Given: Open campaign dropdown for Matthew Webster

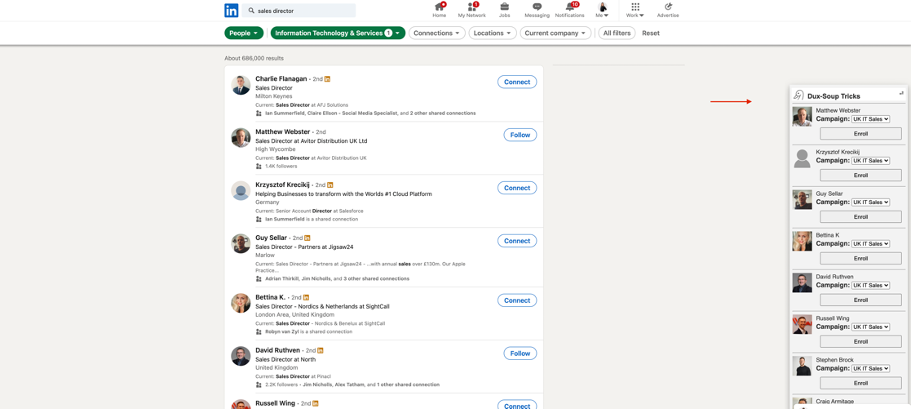Looking at the screenshot, I should click(871, 119).
